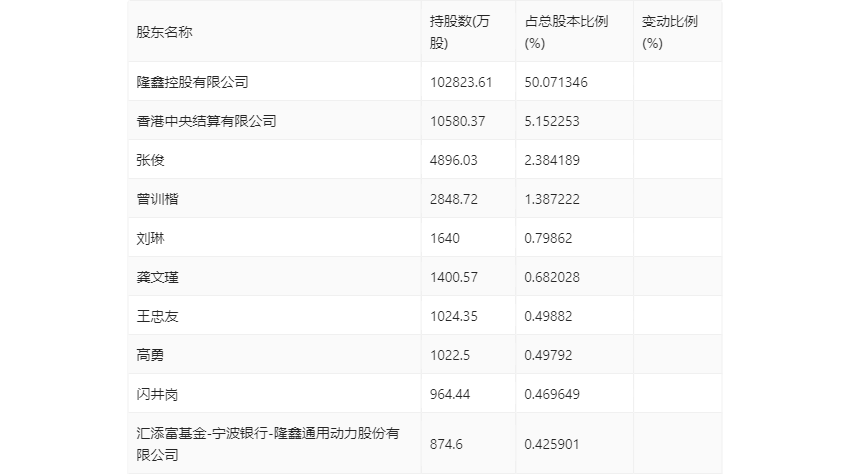Select the value 964.44
The image size is (850, 474).
(450, 394)
